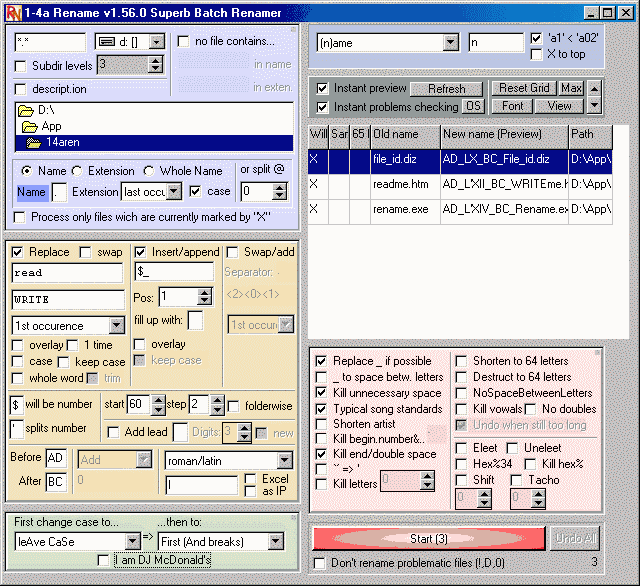
Task: Start renaming with the Start (3) button
Action: pyautogui.click(x=429, y=539)
